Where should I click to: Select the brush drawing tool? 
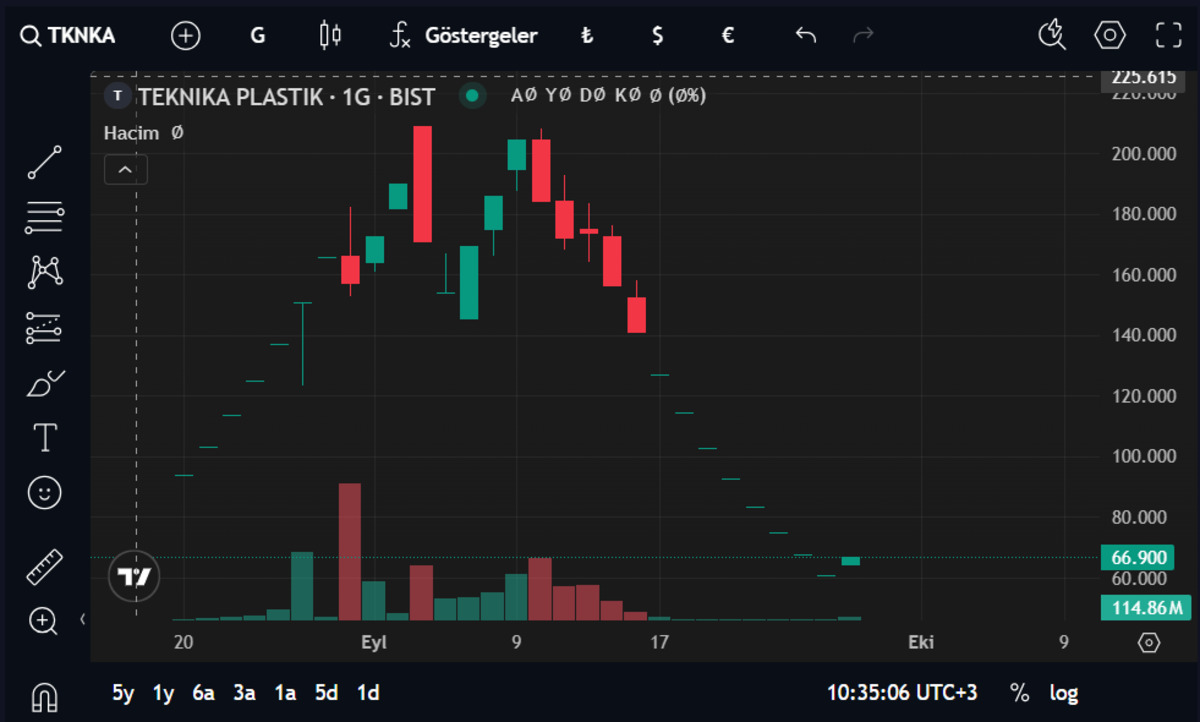coord(45,383)
